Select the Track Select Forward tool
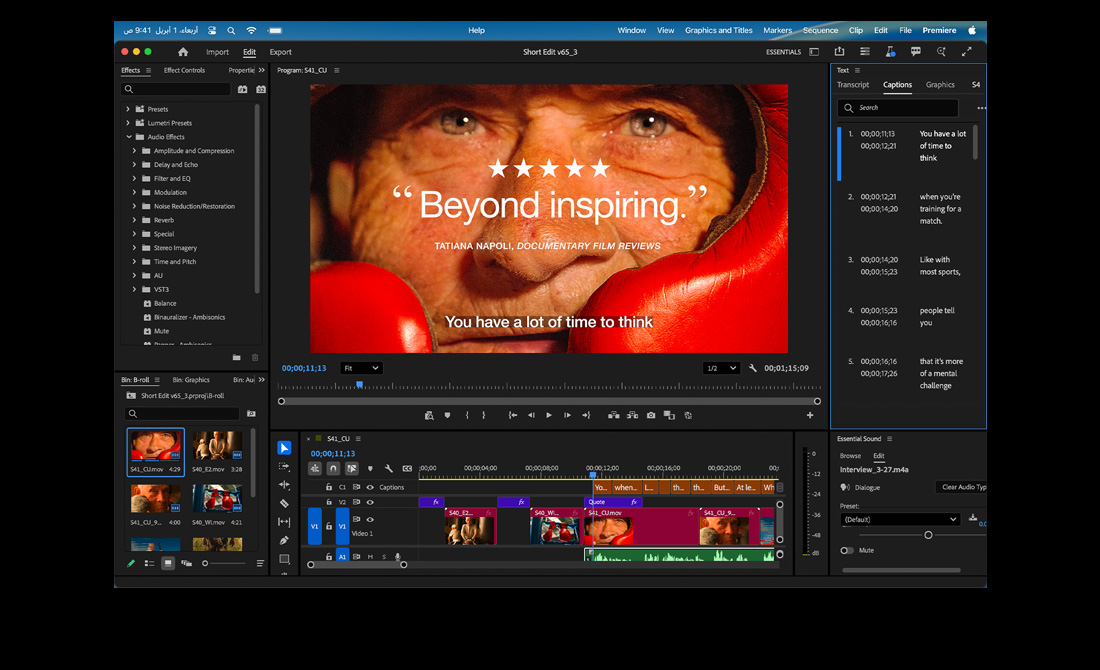 [284, 467]
